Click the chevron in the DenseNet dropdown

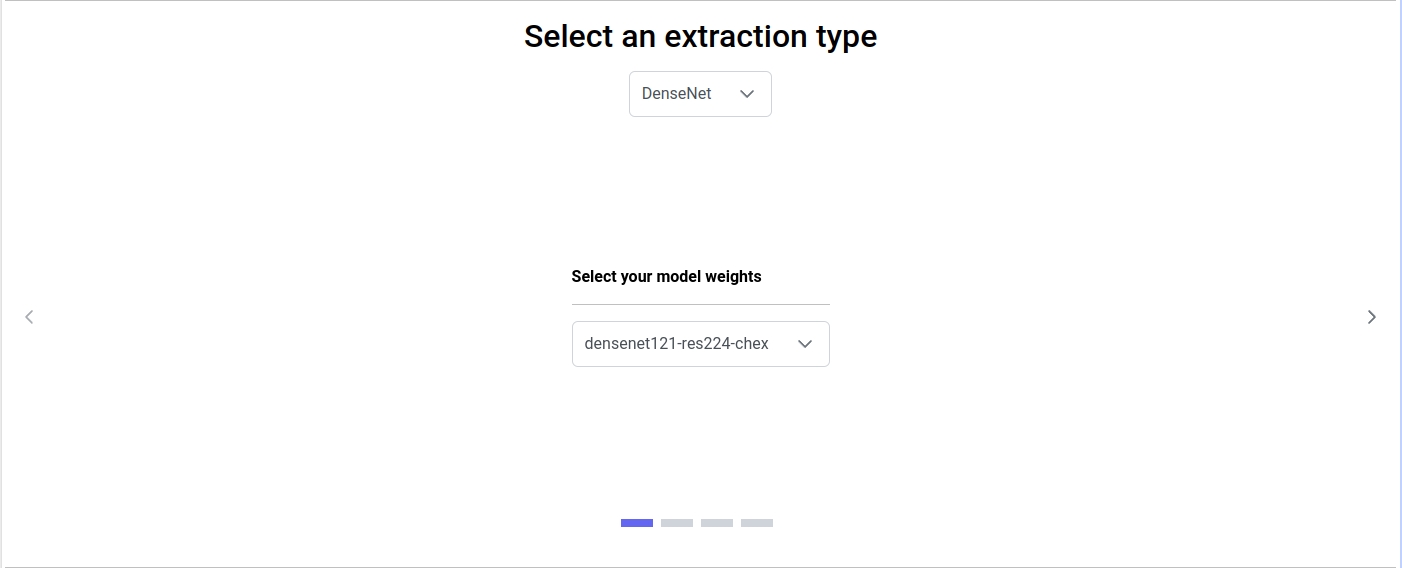click(x=746, y=94)
